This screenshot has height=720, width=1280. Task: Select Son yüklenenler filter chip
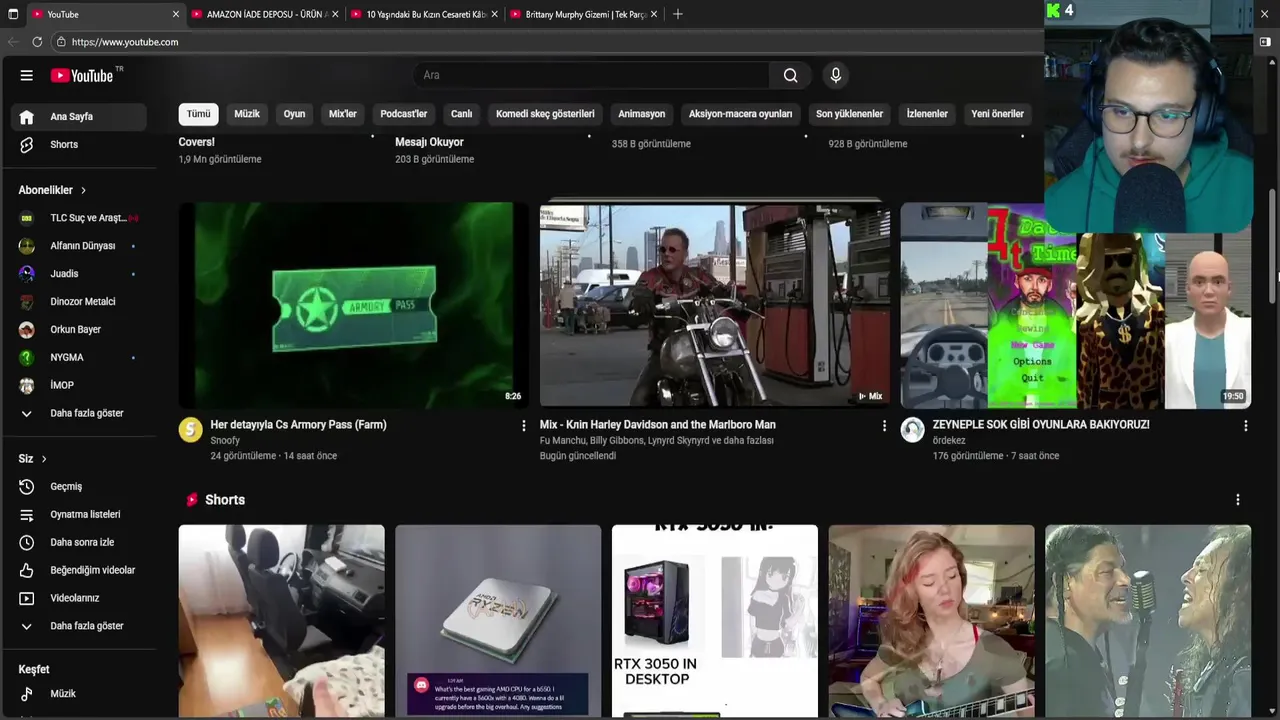pyautogui.click(x=849, y=114)
